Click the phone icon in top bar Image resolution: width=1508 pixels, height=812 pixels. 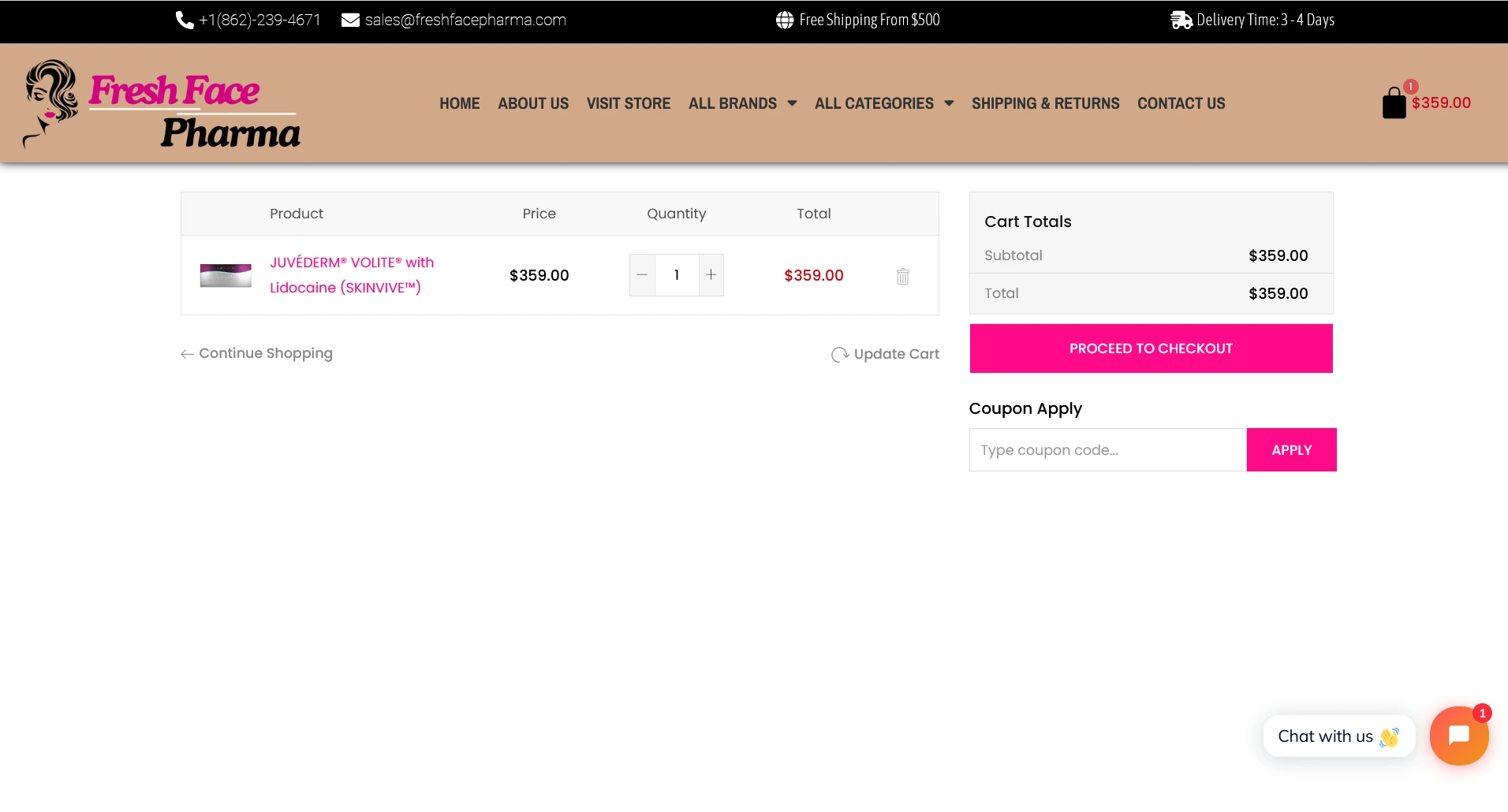pyautogui.click(x=185, y=20)
